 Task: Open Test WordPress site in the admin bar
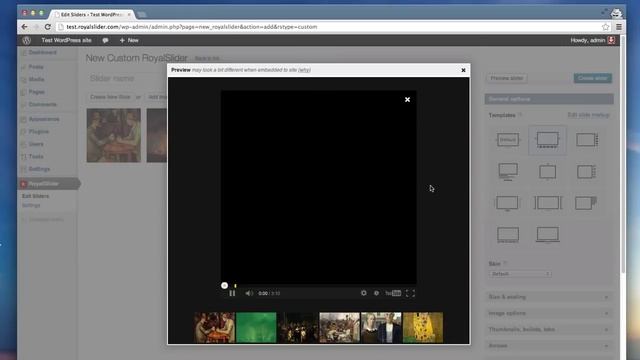coord(66,40)
